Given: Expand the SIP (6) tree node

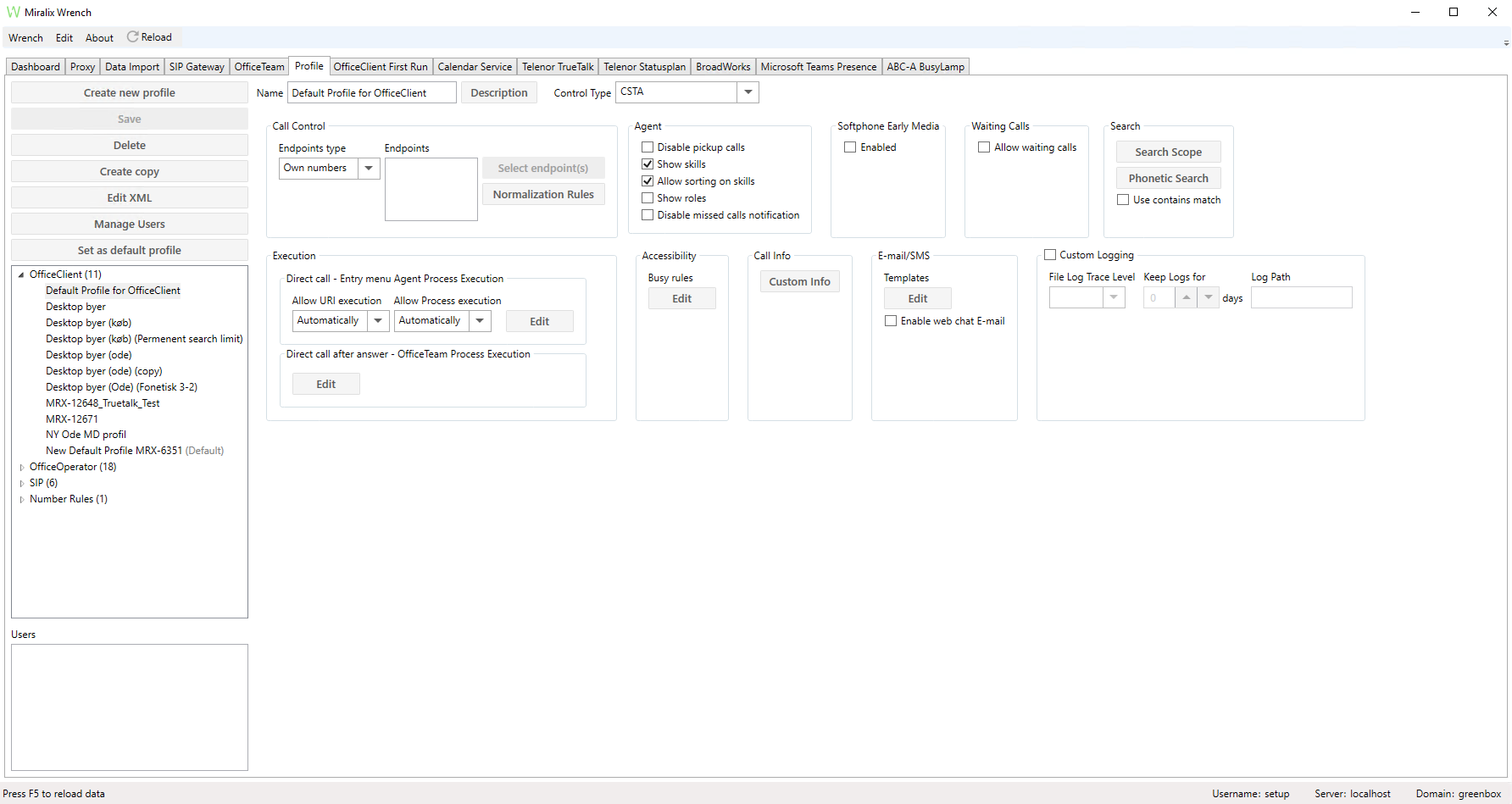Looking at the screenshot, I should click(x=22, y=483).
